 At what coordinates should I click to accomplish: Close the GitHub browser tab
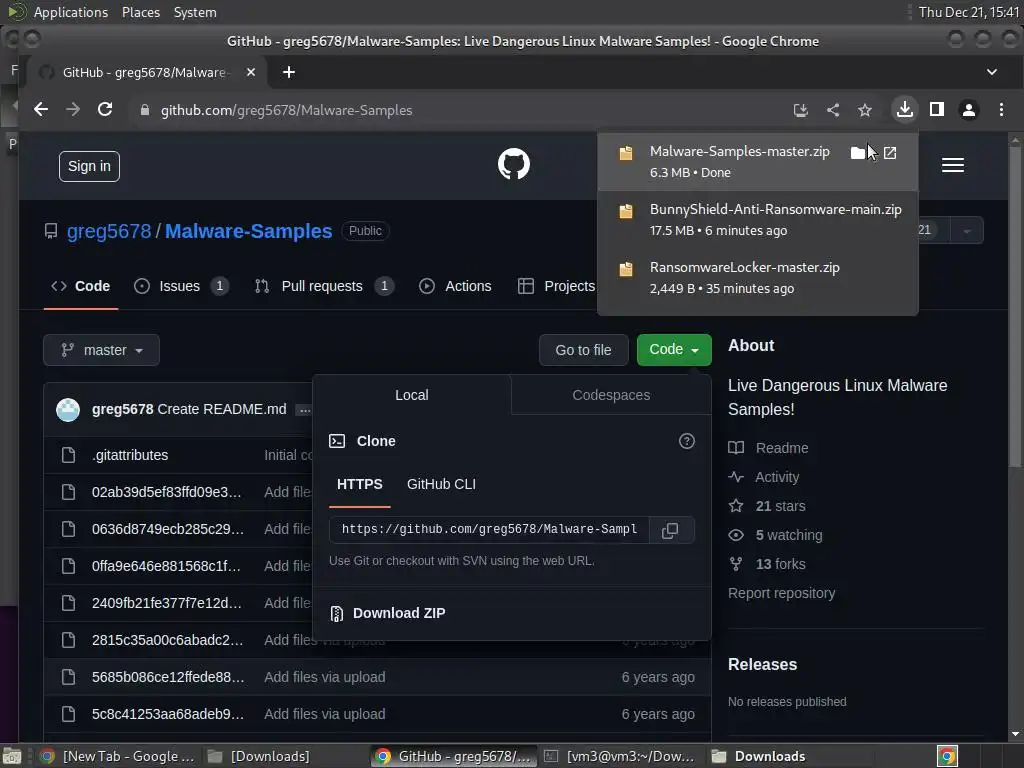tap(251, 72)
